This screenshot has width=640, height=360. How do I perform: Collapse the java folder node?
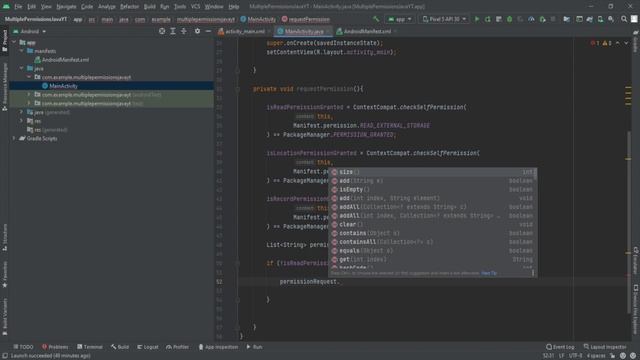[x=21, y=68]
